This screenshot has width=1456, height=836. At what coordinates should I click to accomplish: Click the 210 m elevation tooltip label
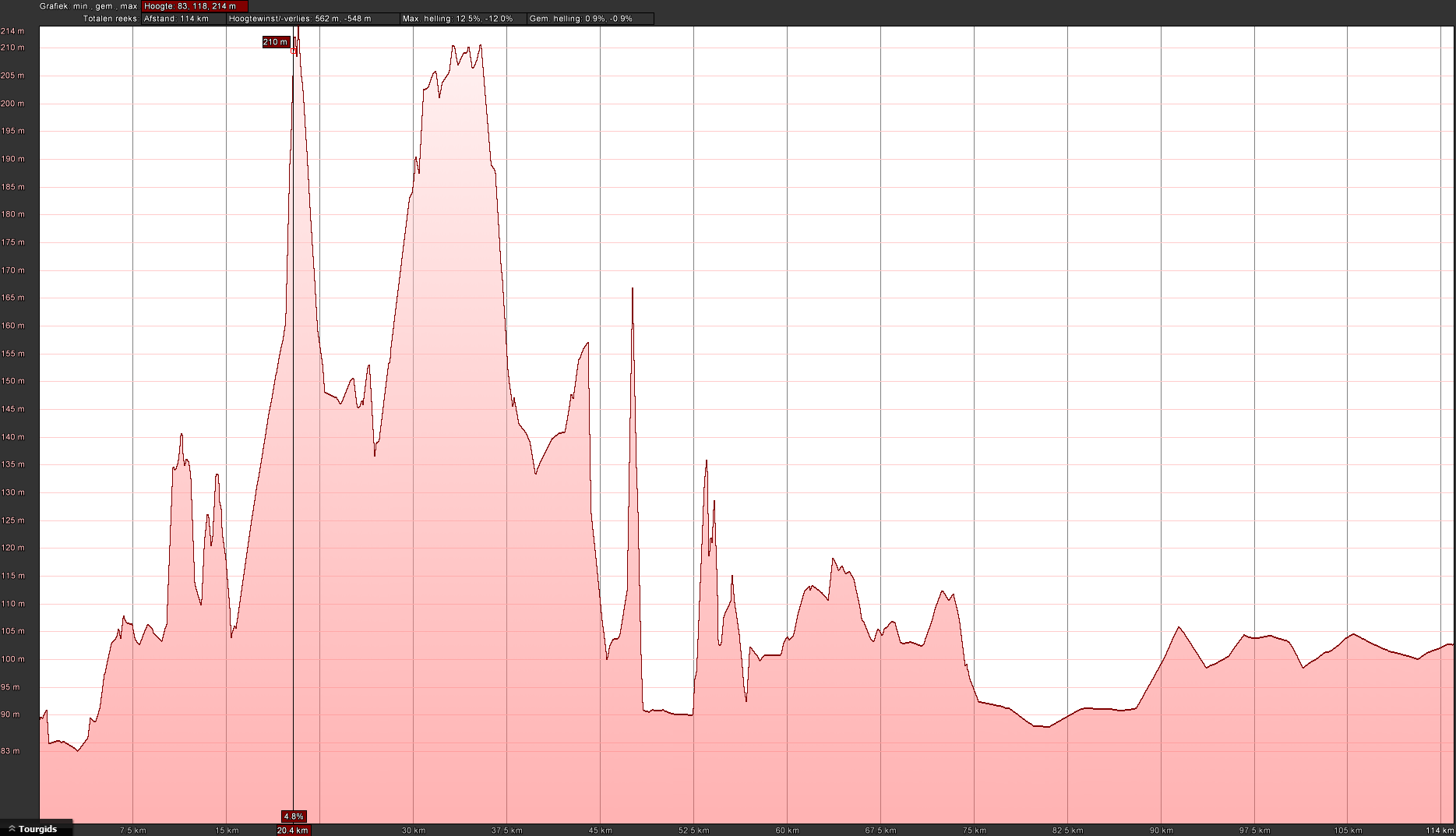[x=276, y=42]
